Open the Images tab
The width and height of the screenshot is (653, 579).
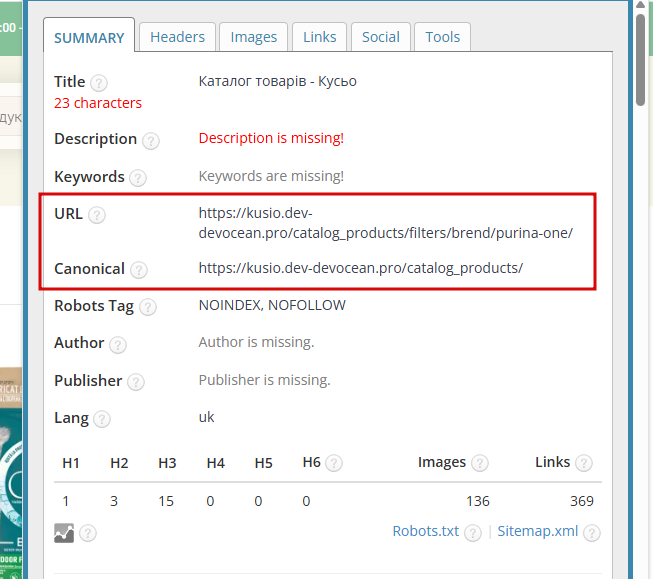[254, 37]
